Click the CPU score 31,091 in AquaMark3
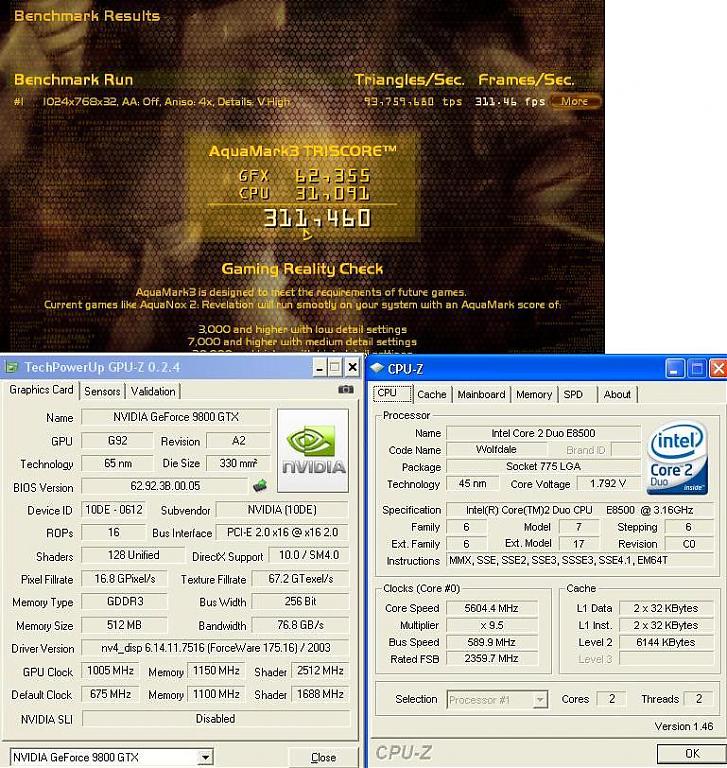727x768 pixels. point(333,193)
